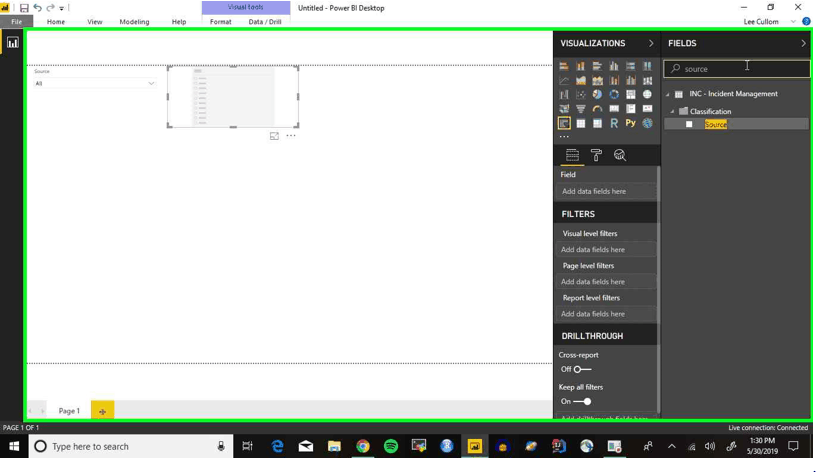Select the Donut chart visualization
Viewport: 816px width, 472px height.
[614, 94]
